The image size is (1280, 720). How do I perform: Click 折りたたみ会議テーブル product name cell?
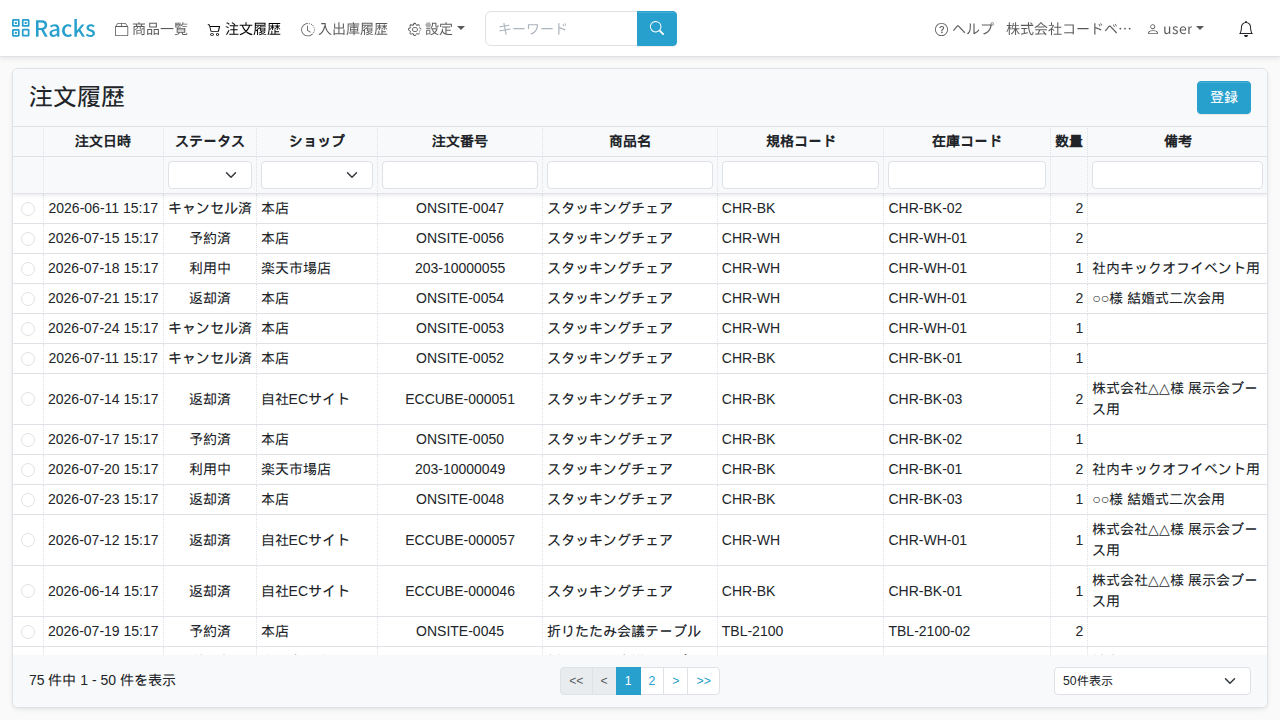coord(630,631)
